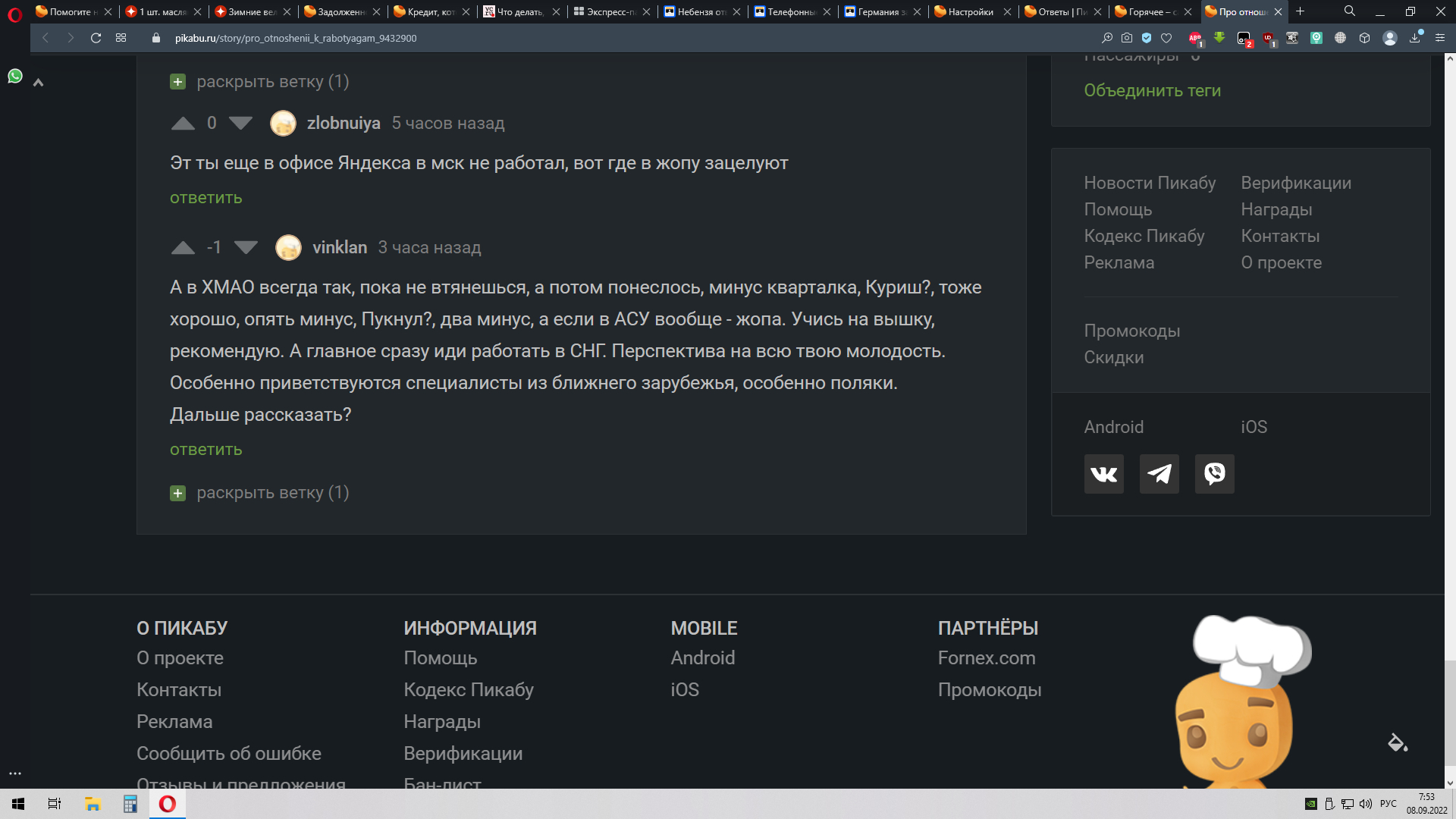Image resolution: width=1456 pixels, height=819 pixels.
Task: Open the Opera snapshot camera icon
Action: [1127, 38]
